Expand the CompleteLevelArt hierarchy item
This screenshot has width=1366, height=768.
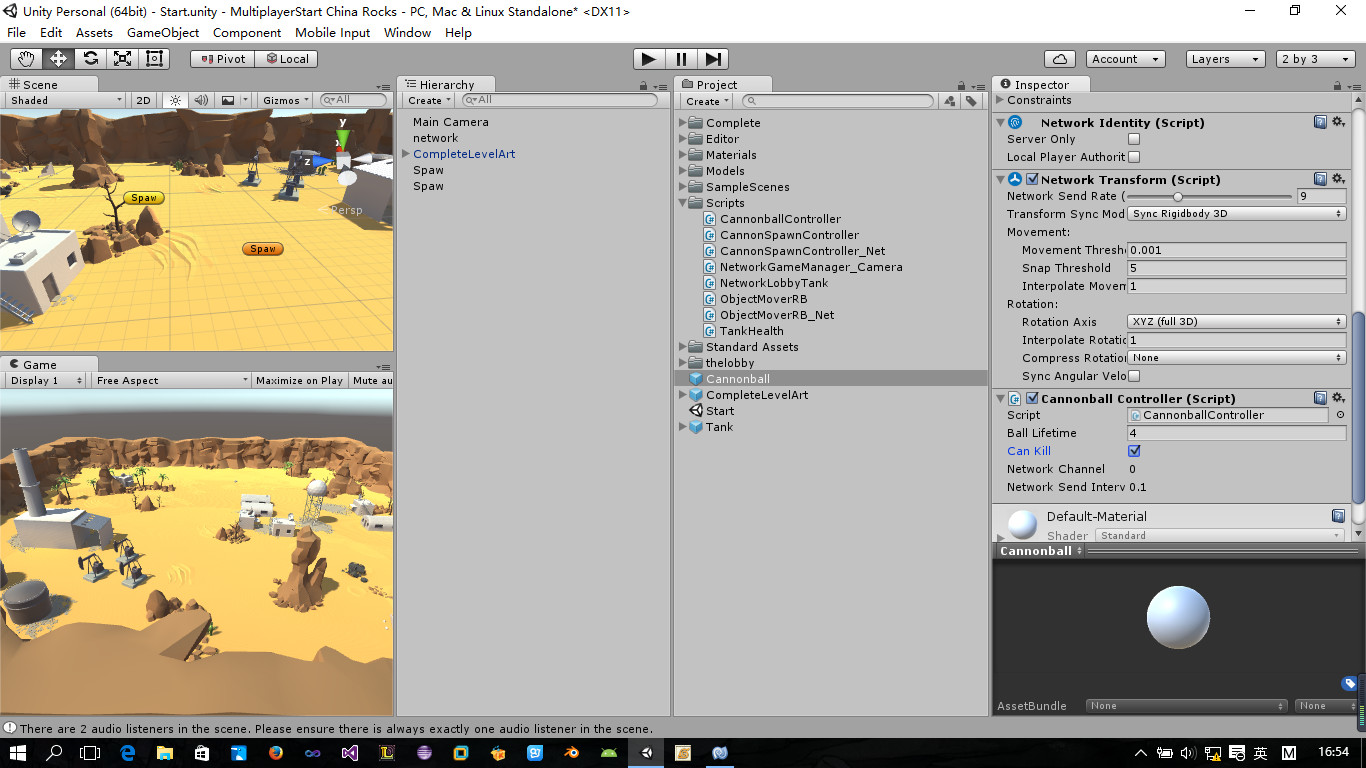click(x=406, y=154)
